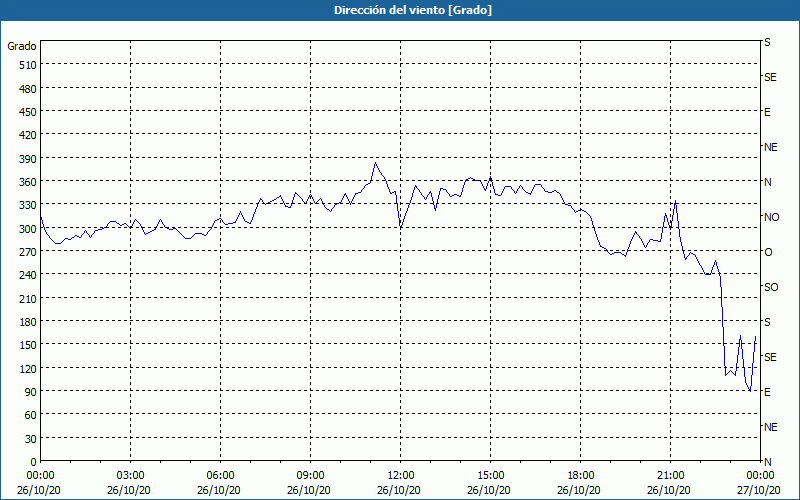
Task: Pick the 390 tick label
Action: [x=28, y=159]
